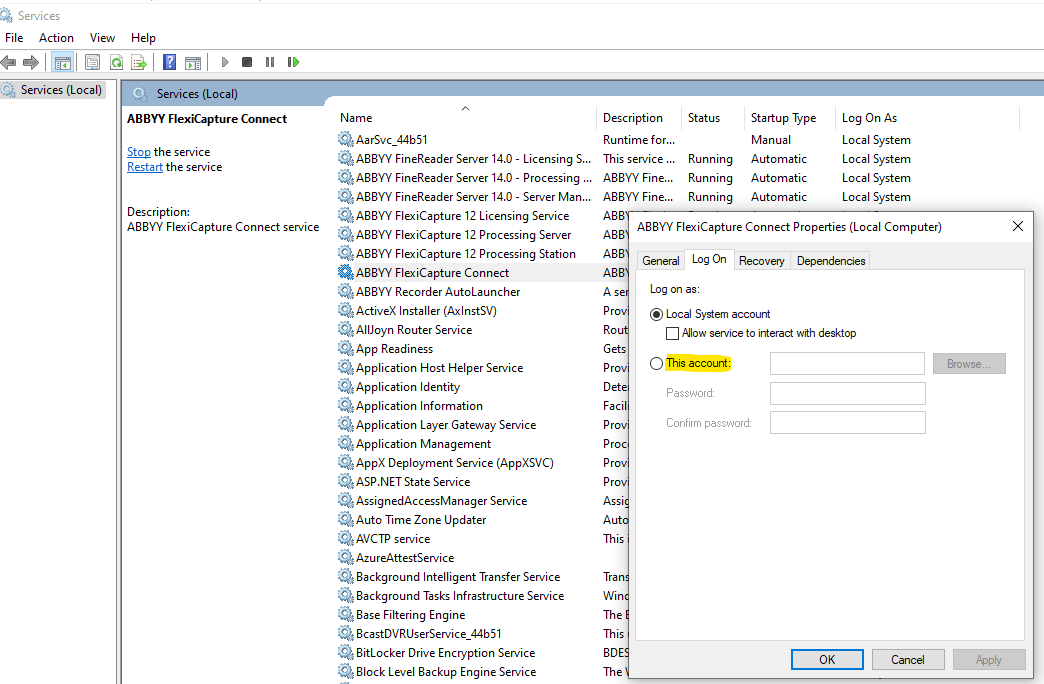Select Block Level Backup Engine Service
1044x684 pixels.
pos(446,671)
